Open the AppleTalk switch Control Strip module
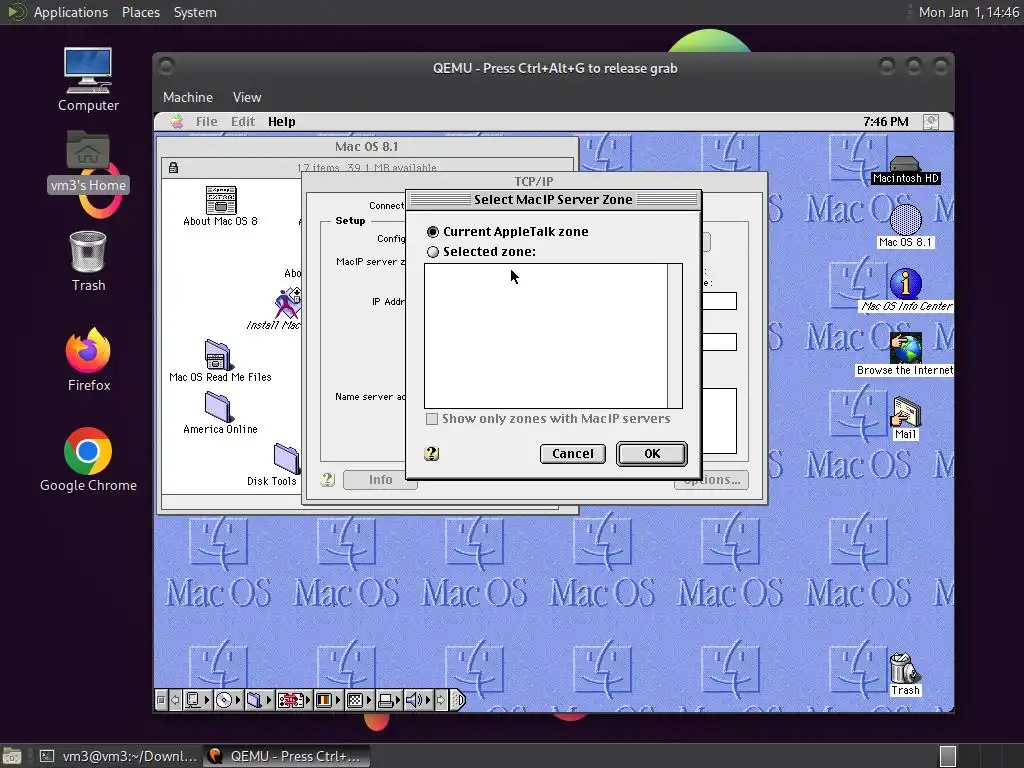This screenshot has height=768, width=1024. pyautogui.click(x=196, y=701)
